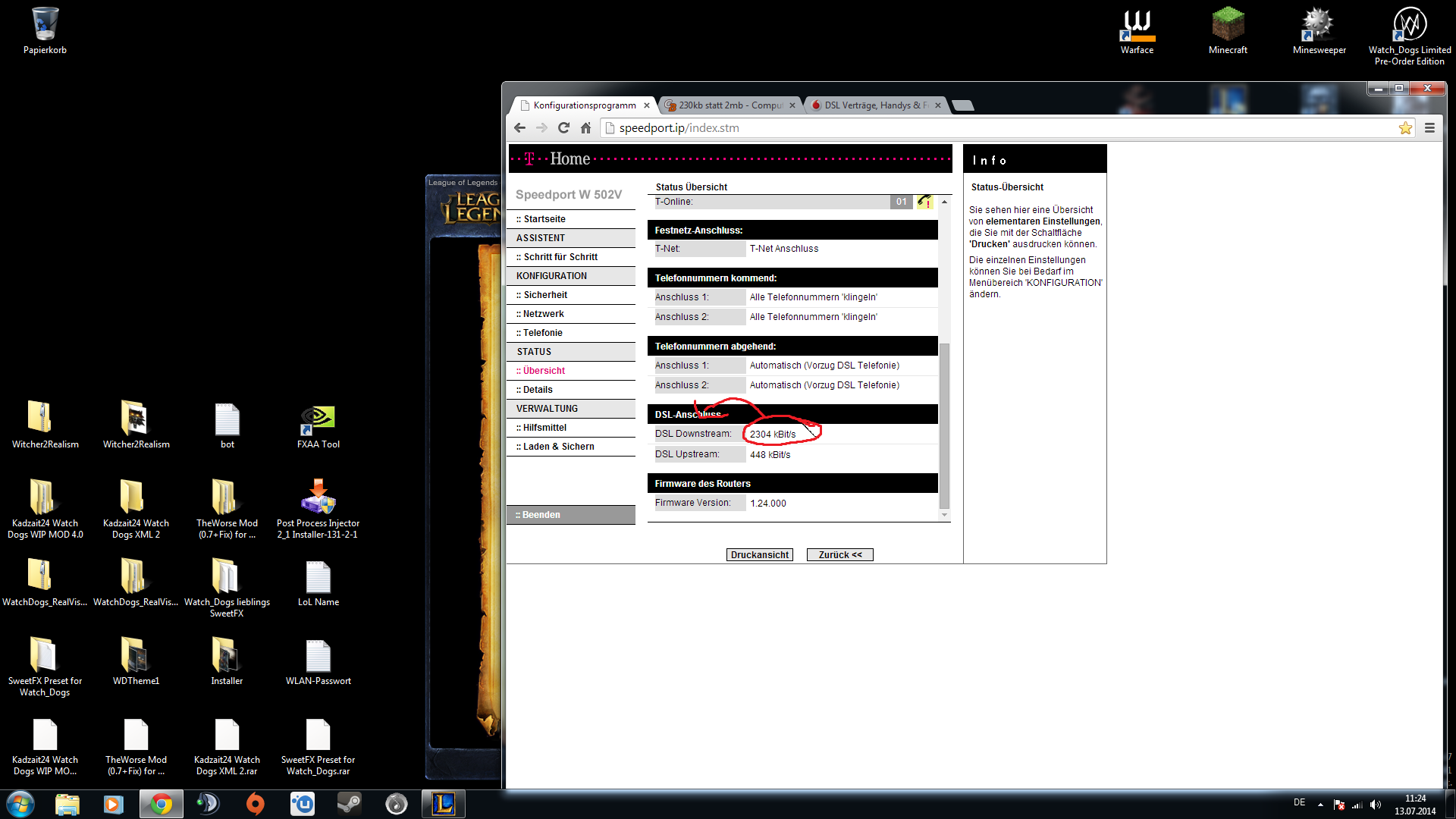Click the DSL Upstream value '448 kBit/s'
The image size is (1456, 819).
(x=770, y=455)
